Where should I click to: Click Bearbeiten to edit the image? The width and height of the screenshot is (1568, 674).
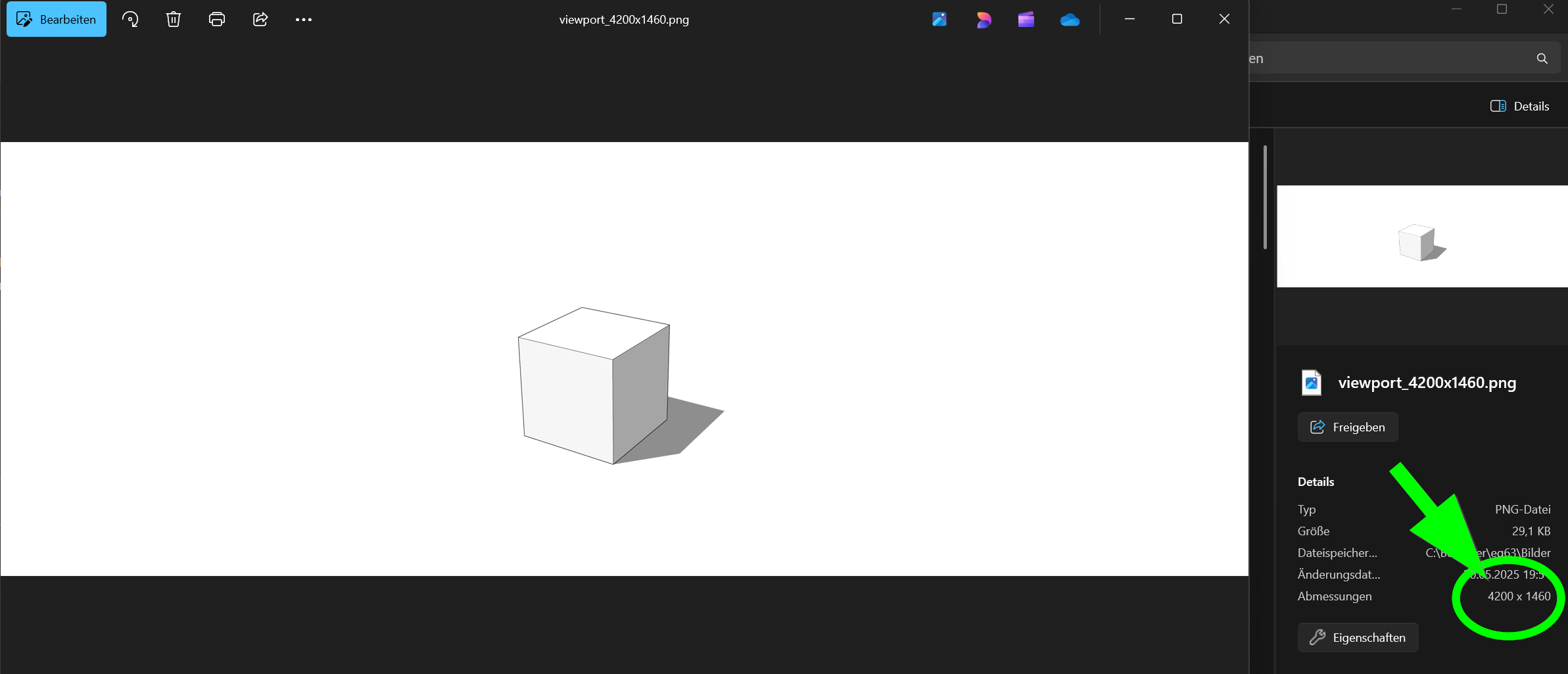[x=56, y=19]
